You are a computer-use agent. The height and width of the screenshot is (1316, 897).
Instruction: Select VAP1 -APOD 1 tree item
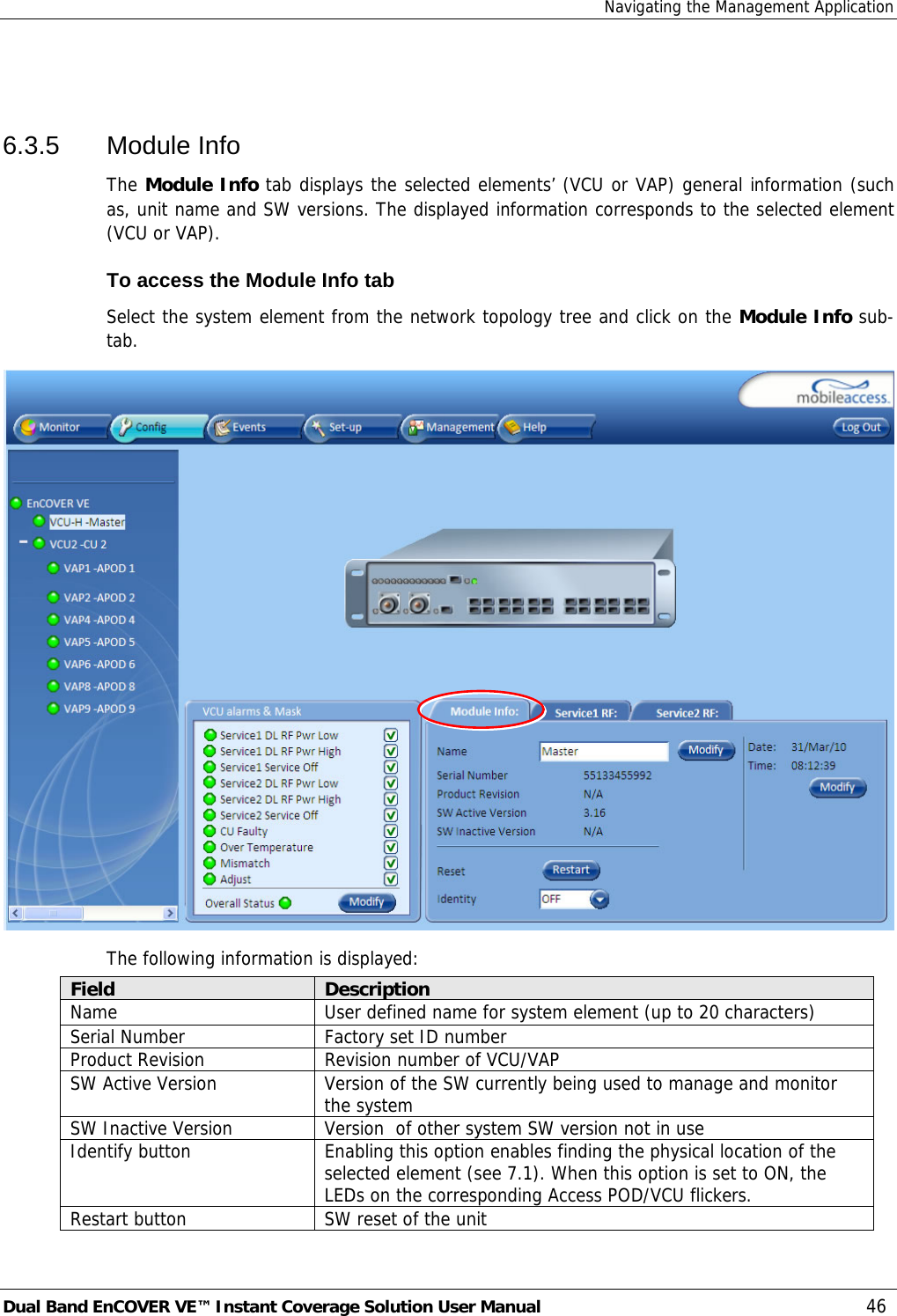(99, 569)
